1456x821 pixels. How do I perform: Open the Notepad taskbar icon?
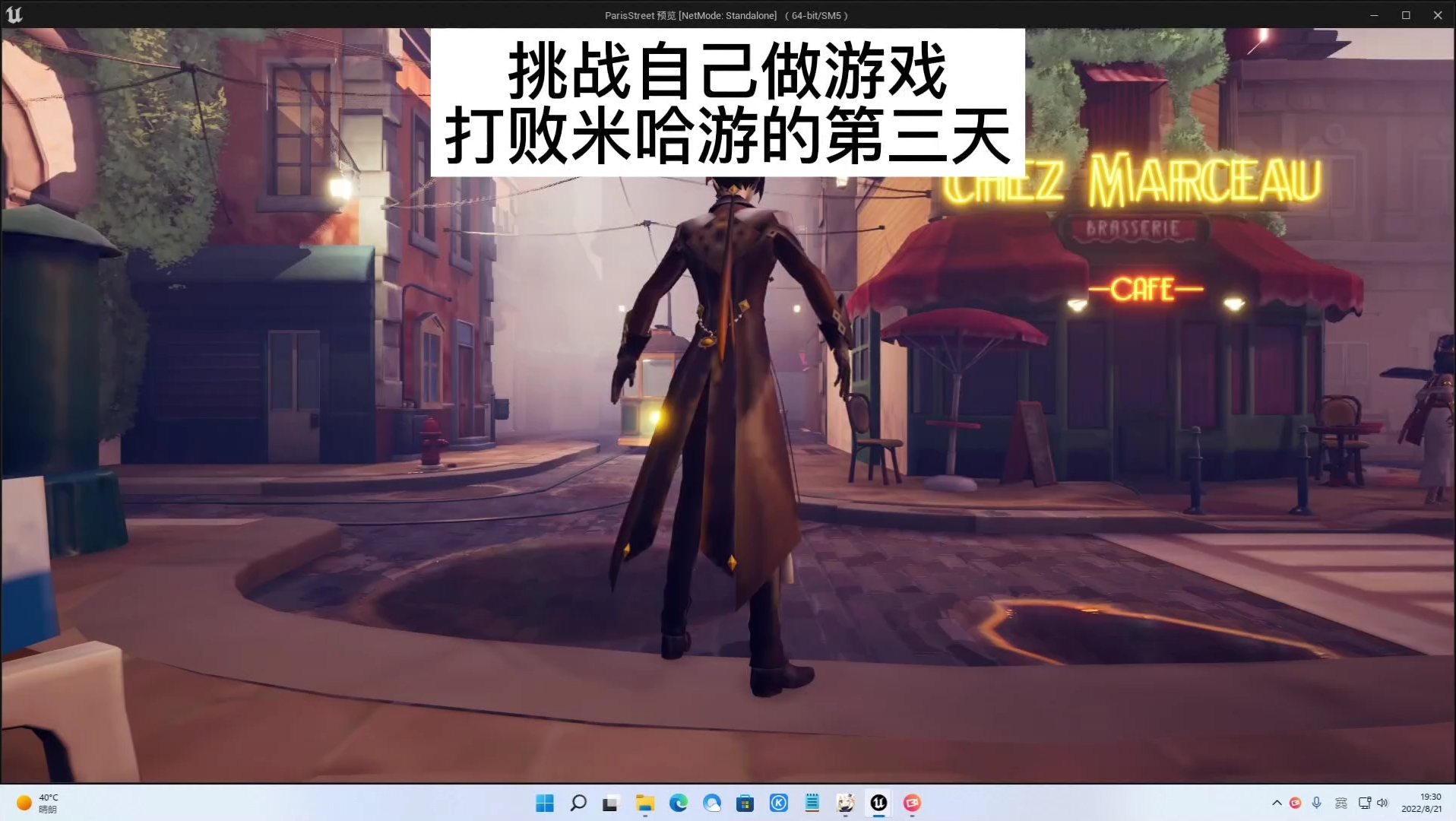(812, 803)
